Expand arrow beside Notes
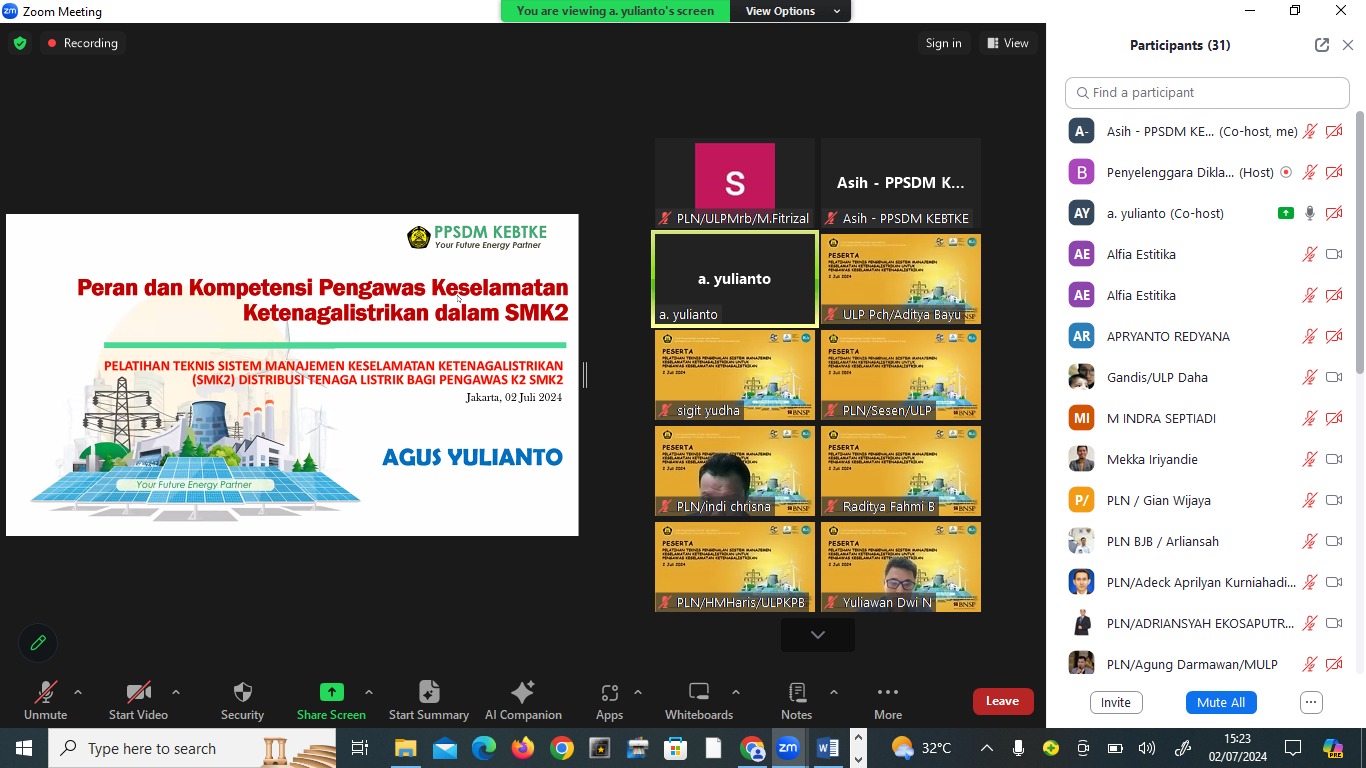Screen dimensions: 1366x768 point(833,692)
